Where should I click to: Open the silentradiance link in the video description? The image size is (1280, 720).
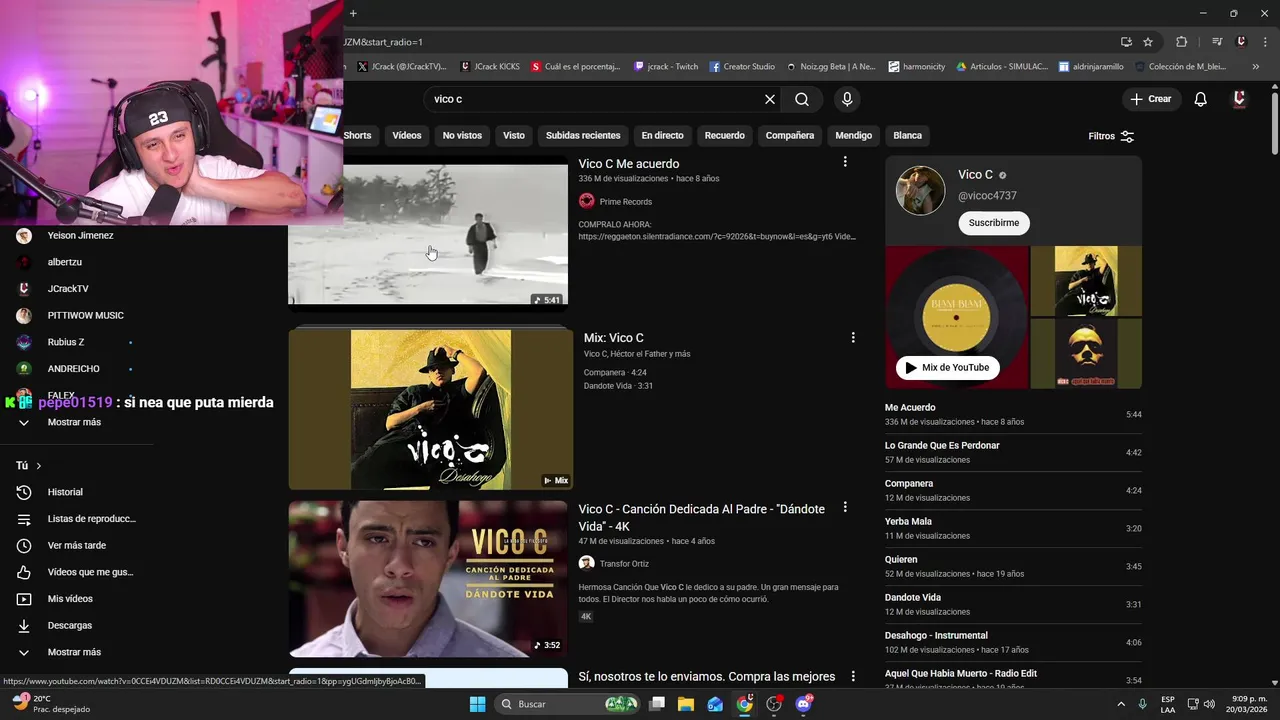(717, 237)
